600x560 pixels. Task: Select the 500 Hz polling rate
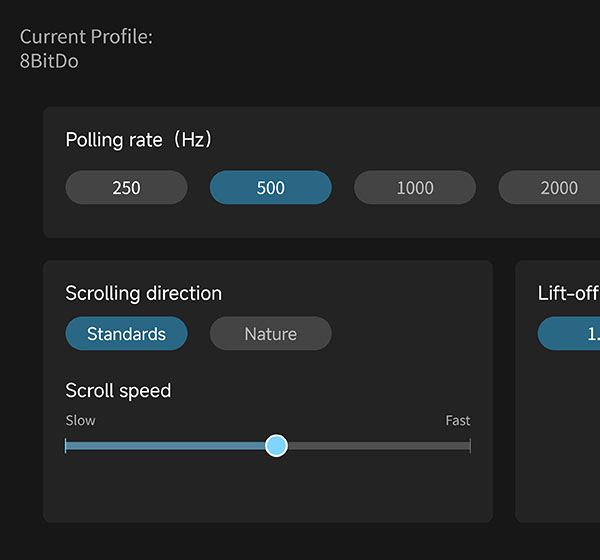coord(271,188)
